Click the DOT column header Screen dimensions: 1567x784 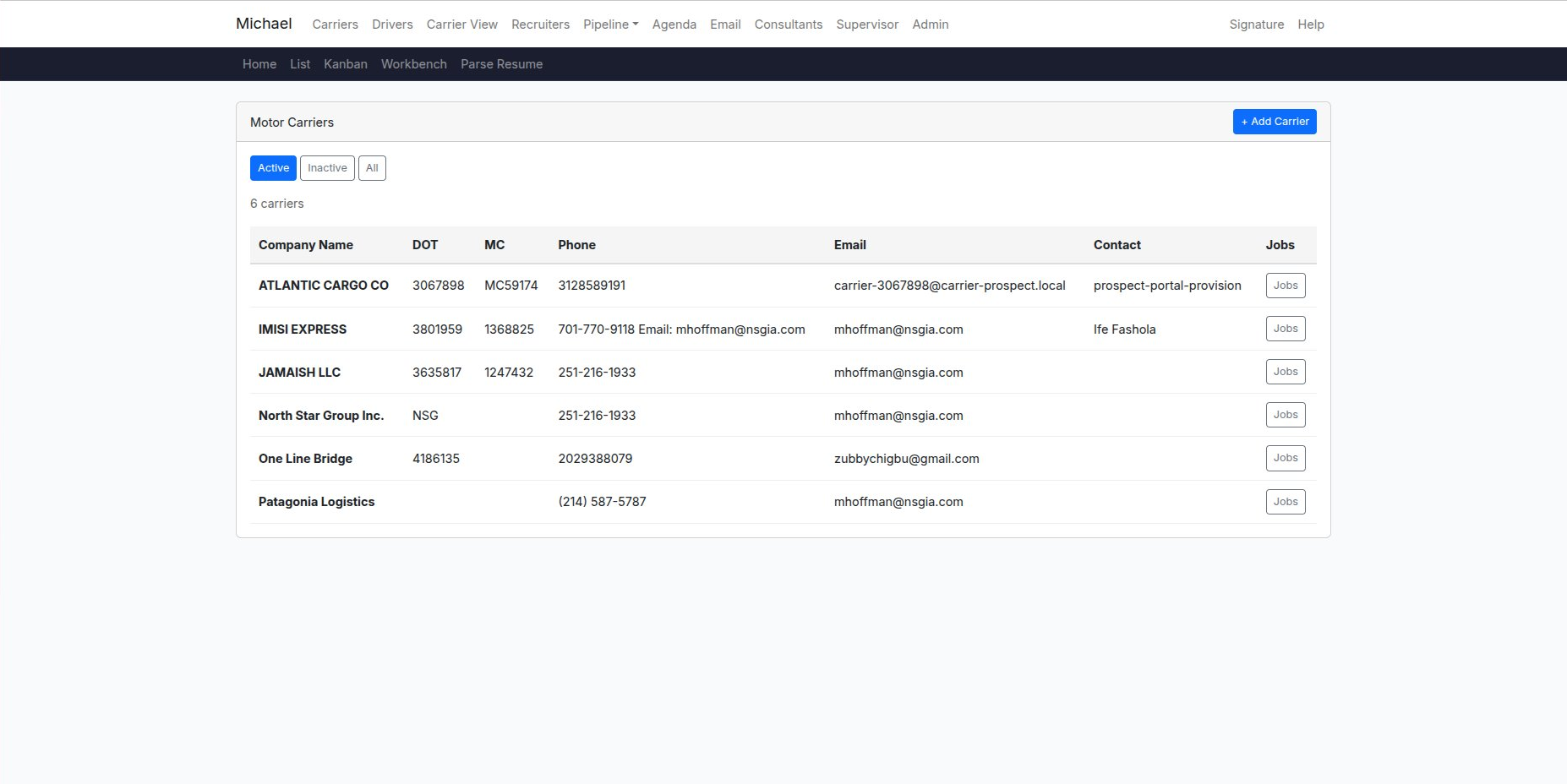[x=425, y=245]
